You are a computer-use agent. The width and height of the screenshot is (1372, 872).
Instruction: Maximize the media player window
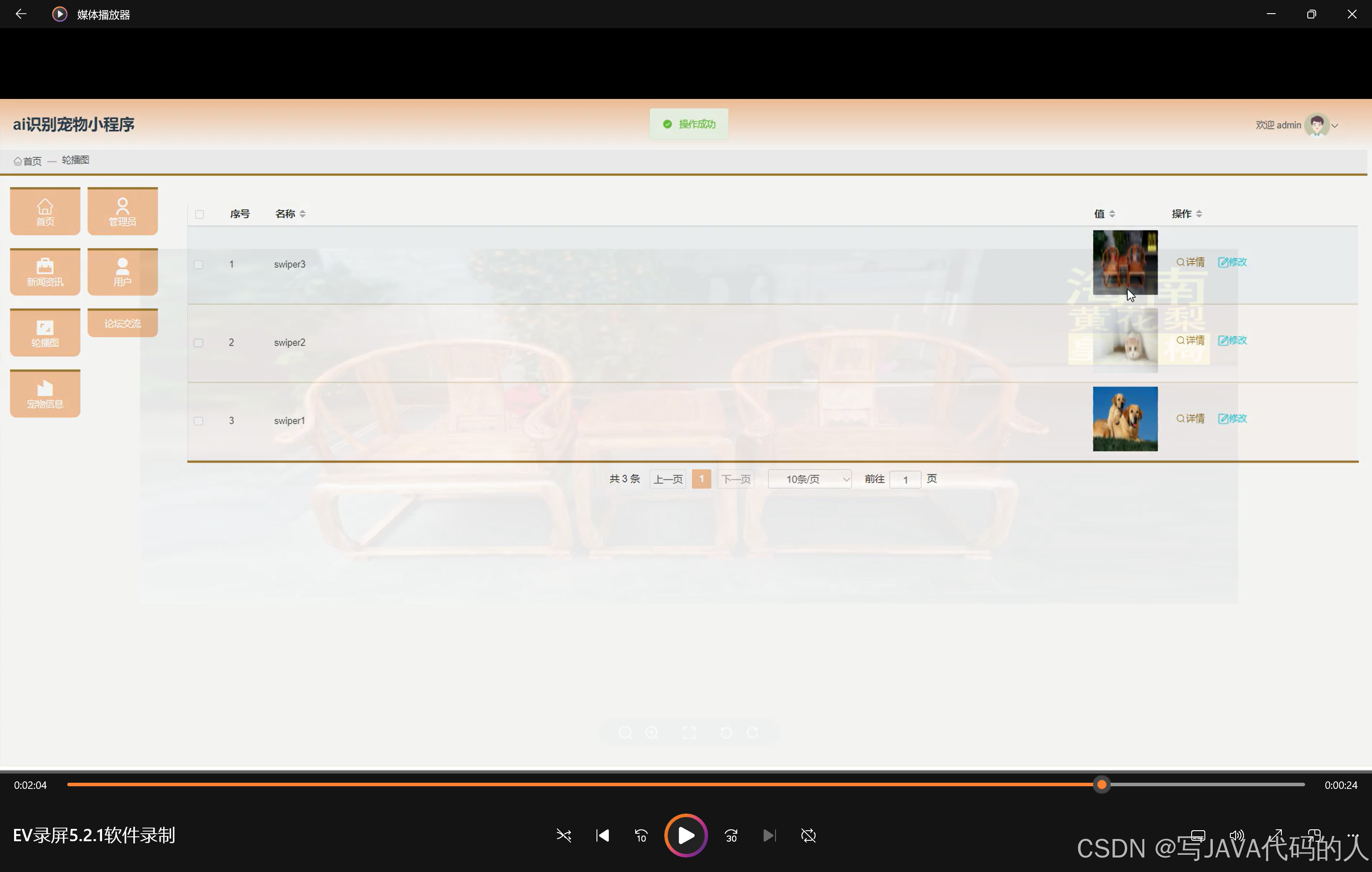1311,14
